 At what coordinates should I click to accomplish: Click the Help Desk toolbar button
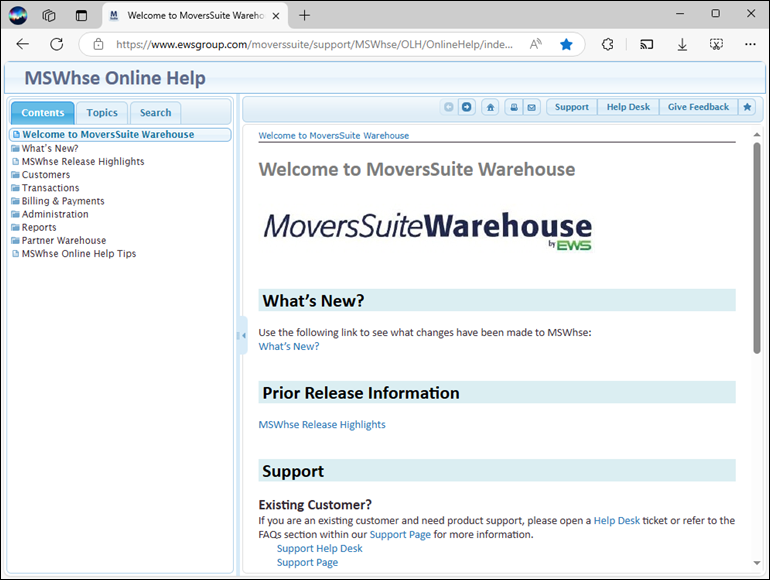coord(628,107)
